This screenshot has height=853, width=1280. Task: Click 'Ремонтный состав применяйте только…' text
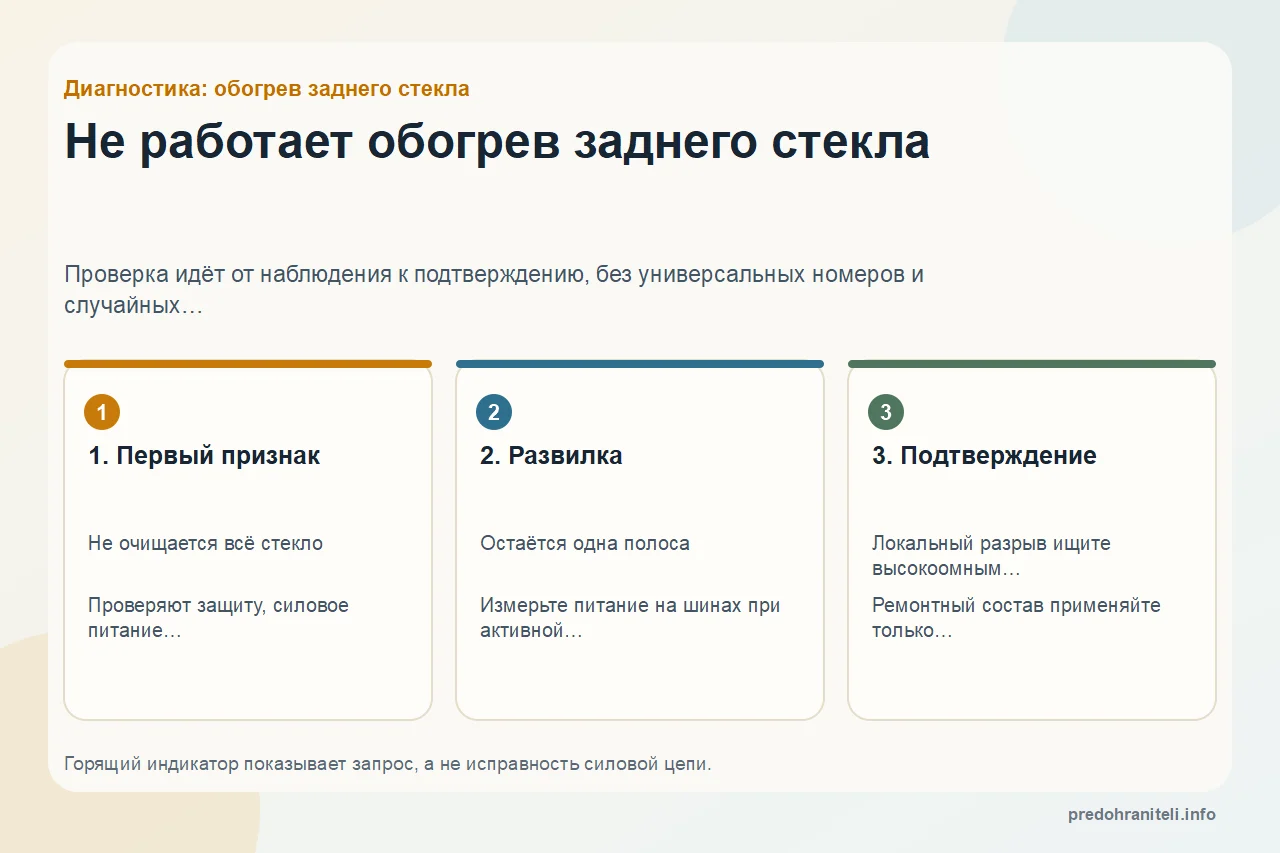1016,618
